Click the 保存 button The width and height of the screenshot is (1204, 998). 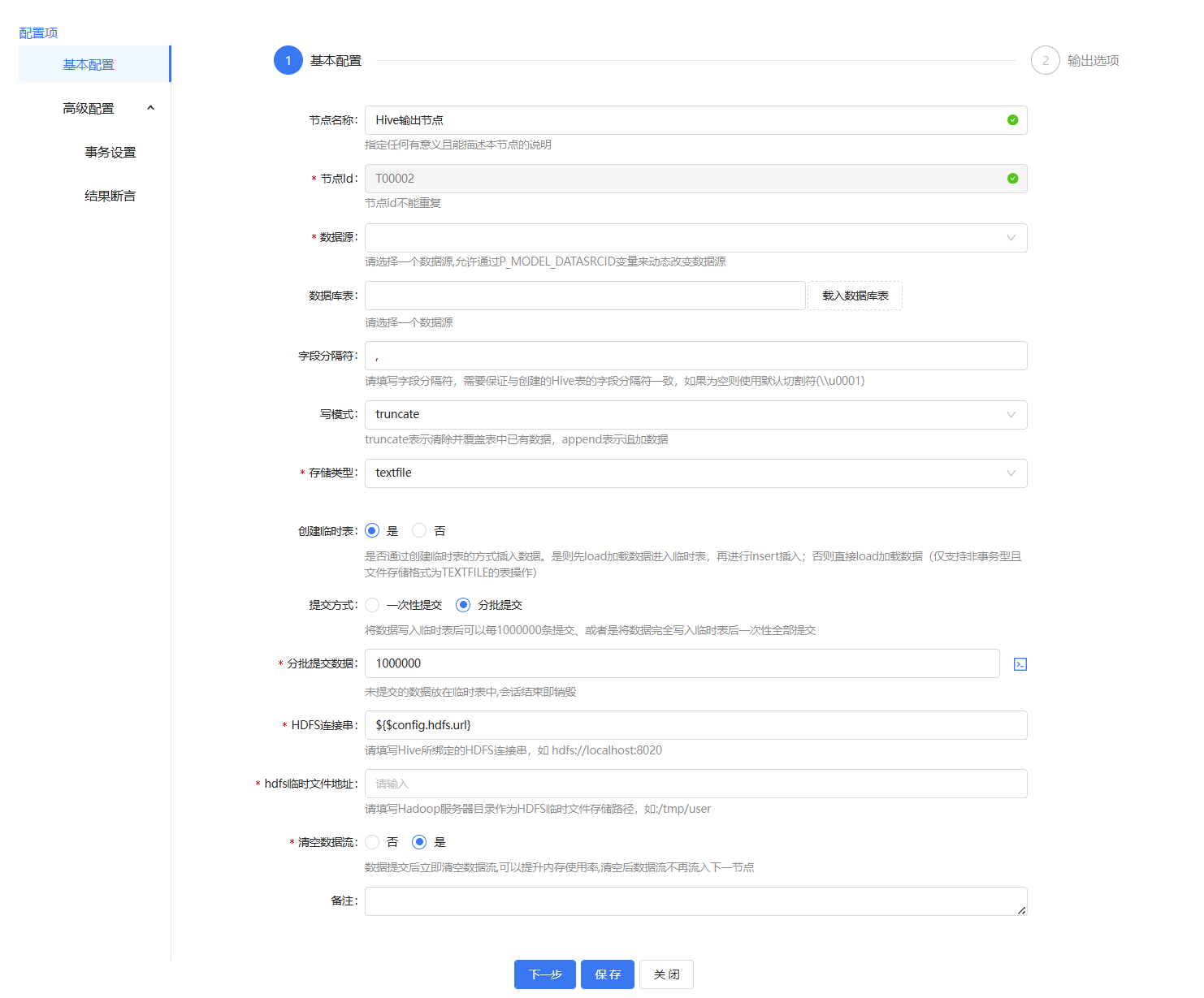tap(608, 974)
